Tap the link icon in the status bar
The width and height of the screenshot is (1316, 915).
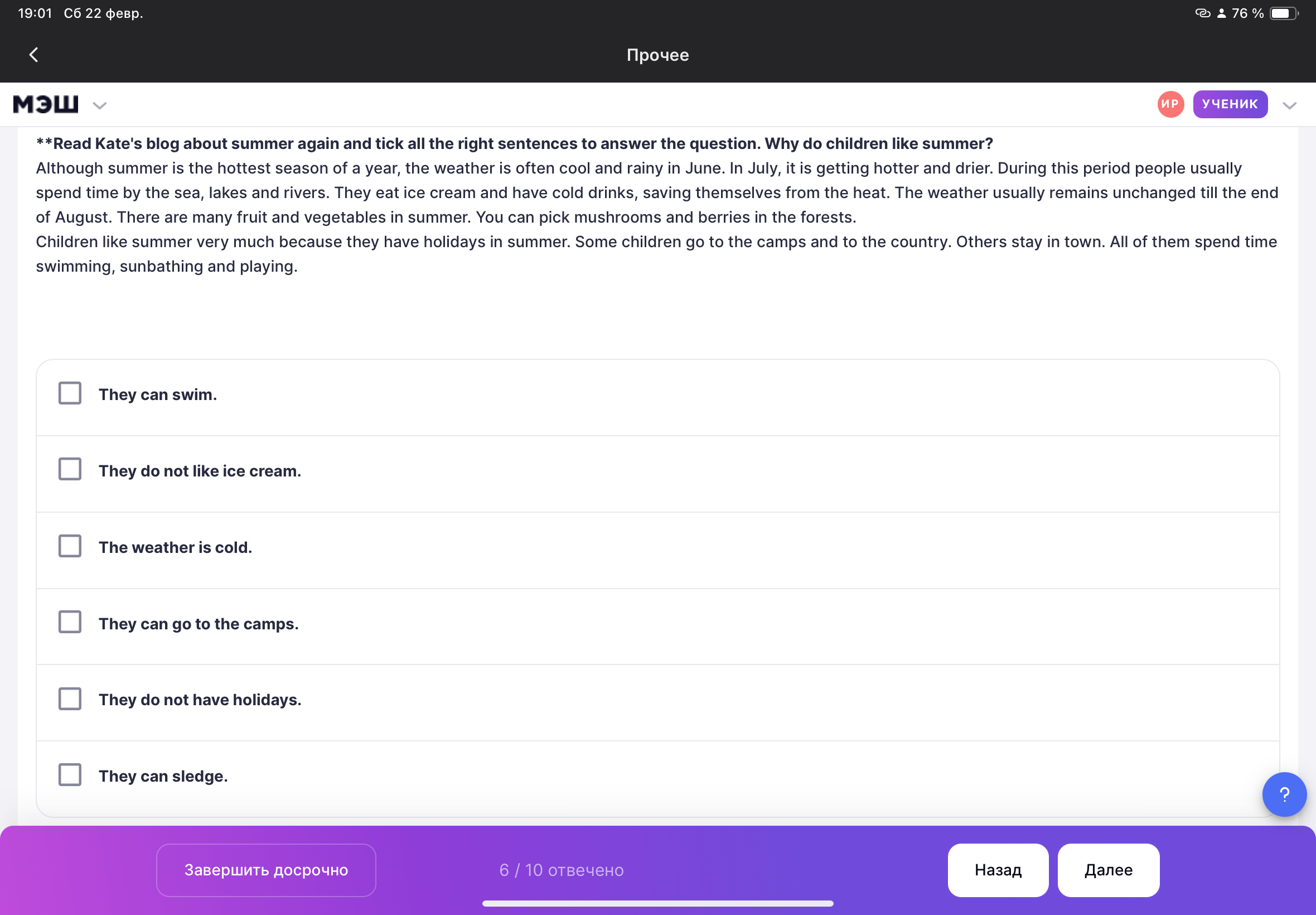1203,13
